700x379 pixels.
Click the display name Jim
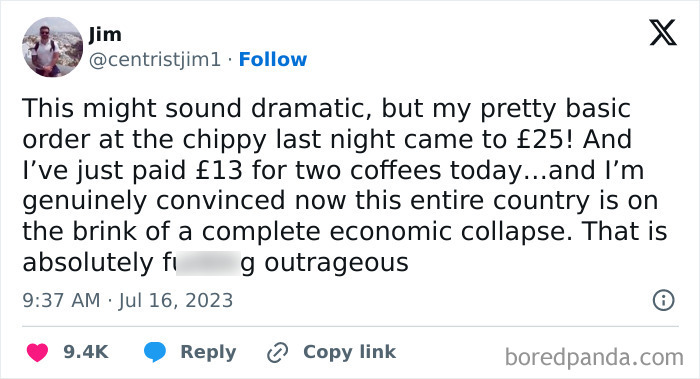[105, 34]
